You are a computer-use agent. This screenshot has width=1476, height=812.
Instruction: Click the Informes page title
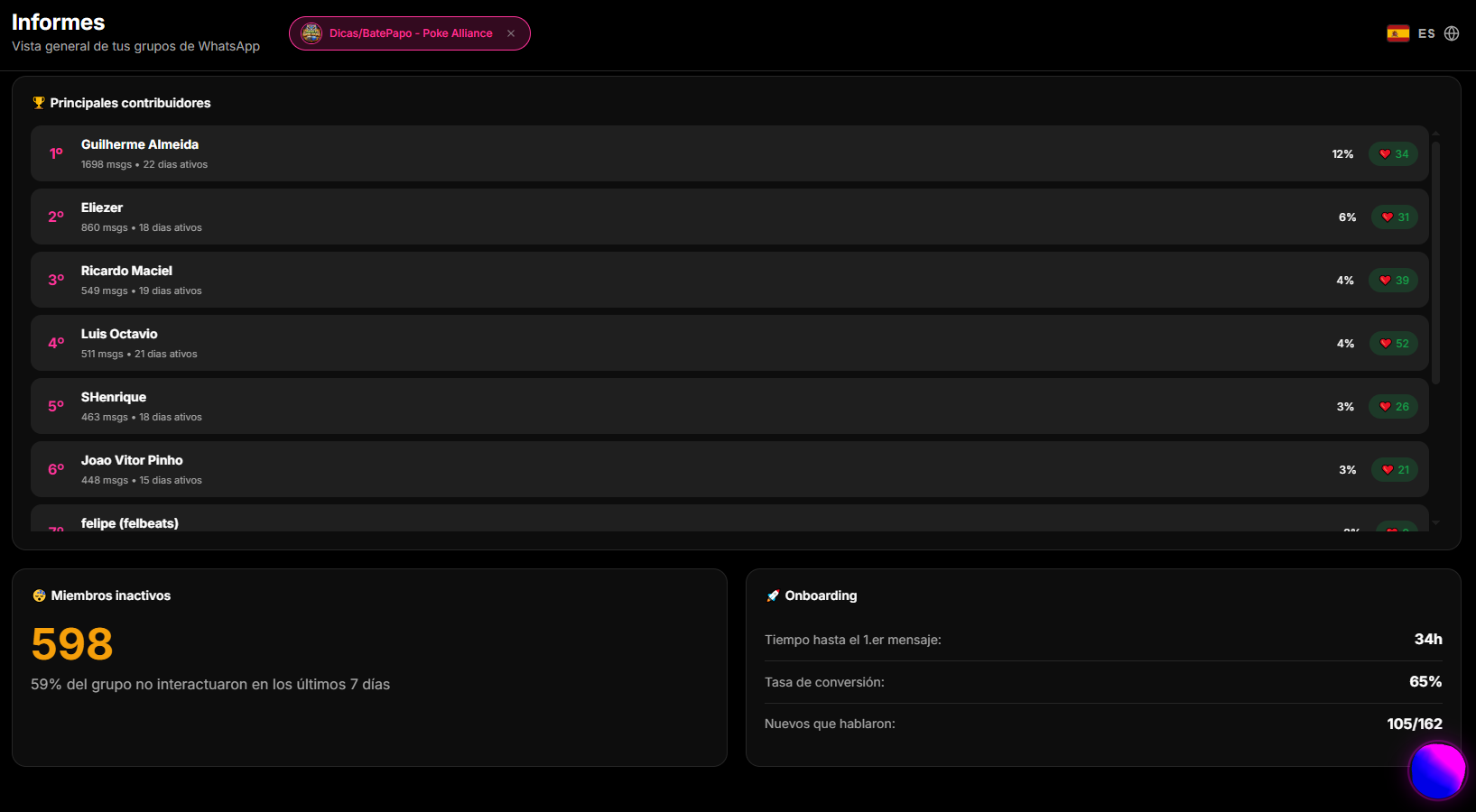(x=58, y=23)
